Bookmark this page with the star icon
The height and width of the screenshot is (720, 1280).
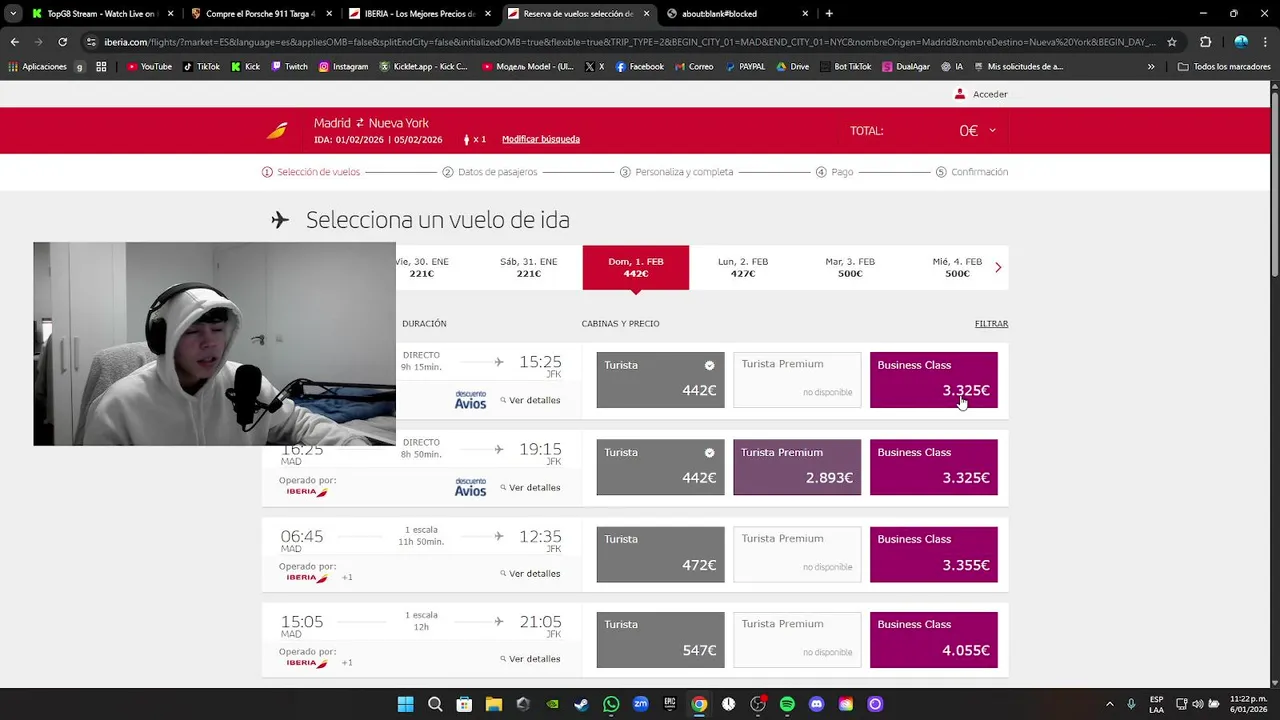[1172, 42]
